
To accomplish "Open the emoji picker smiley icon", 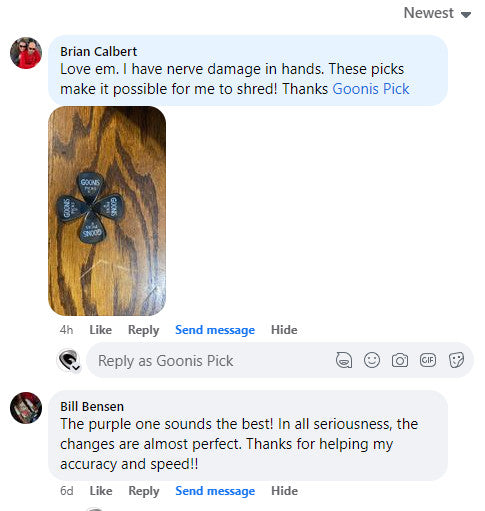I will (372, 360).
